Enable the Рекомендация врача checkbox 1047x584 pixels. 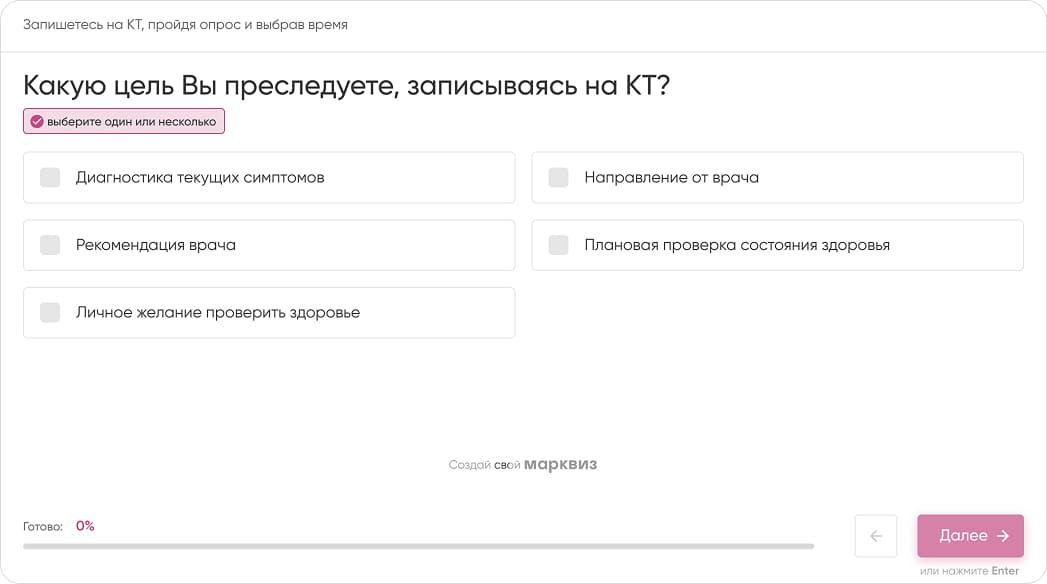49,245
